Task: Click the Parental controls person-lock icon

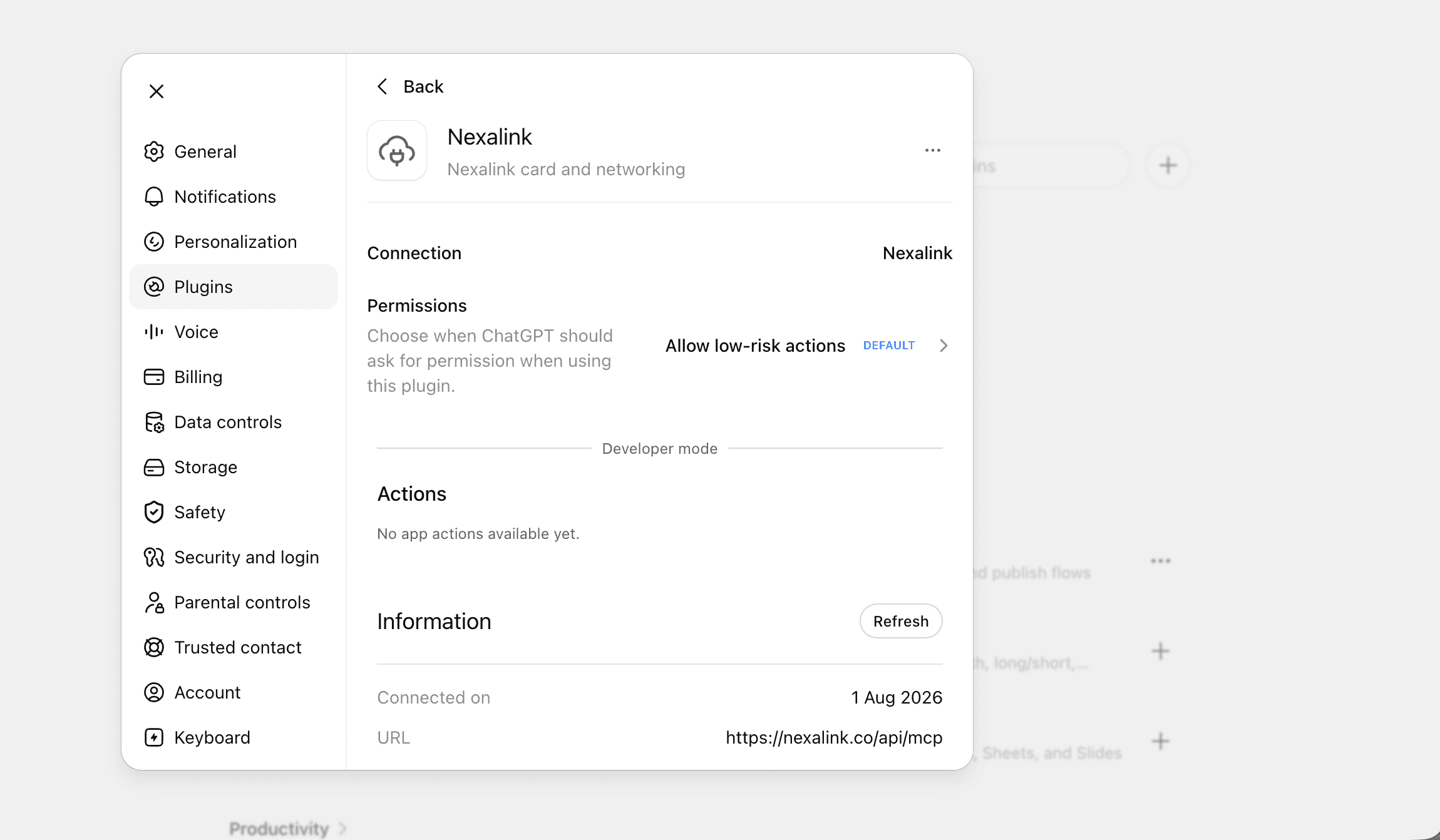Action: click(x=154, y=602)
